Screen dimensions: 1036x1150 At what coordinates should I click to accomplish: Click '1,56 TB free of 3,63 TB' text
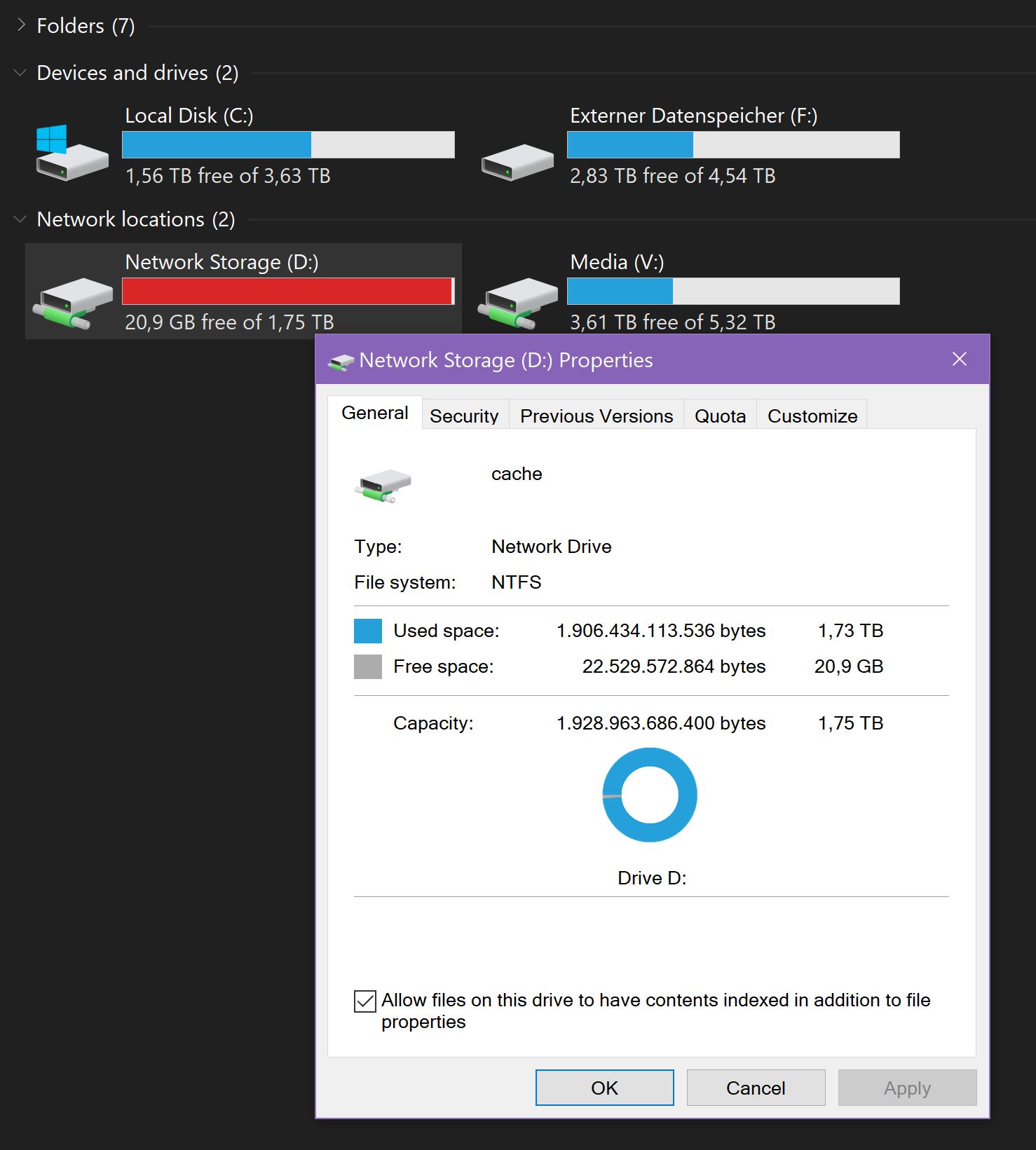[x=228, y=176]
